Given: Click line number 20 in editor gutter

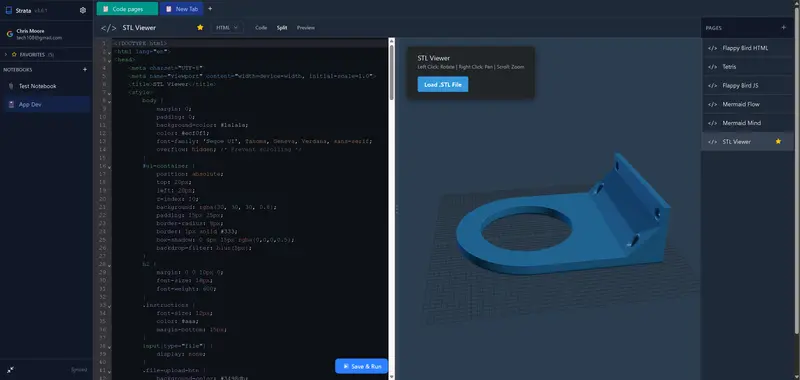Looking at the screenshot, I should (103, 199).
